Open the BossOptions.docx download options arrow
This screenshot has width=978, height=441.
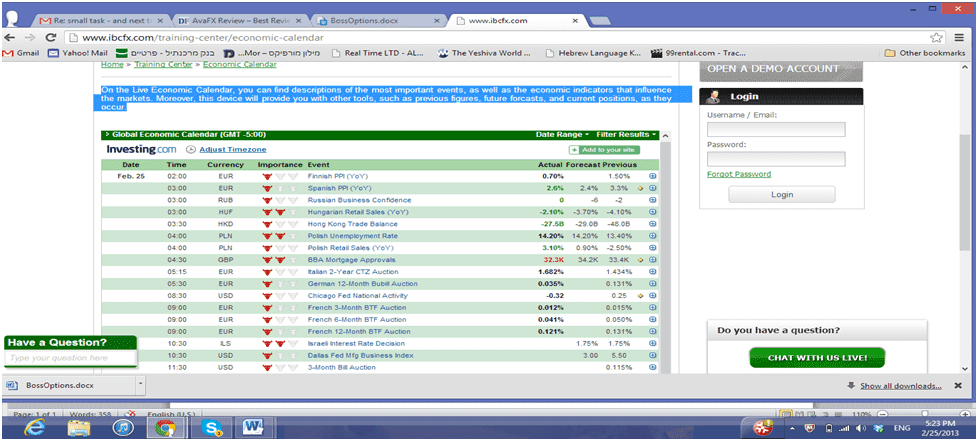140,385
